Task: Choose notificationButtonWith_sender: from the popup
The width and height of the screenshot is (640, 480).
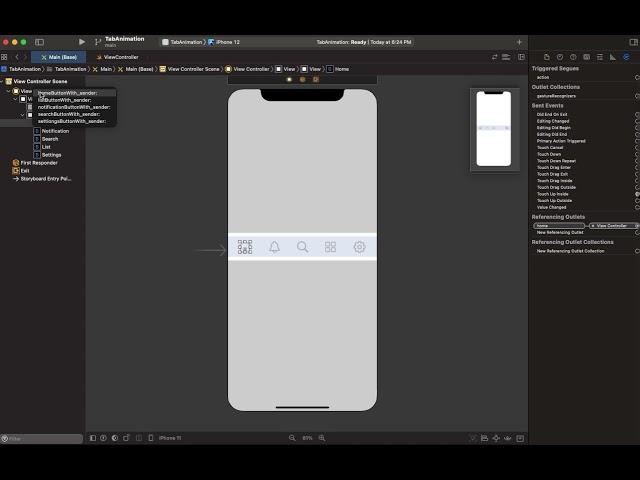Action: pos(75,107)
